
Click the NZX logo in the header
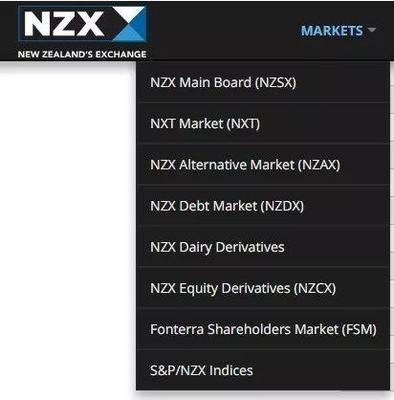tap(82, 32)
